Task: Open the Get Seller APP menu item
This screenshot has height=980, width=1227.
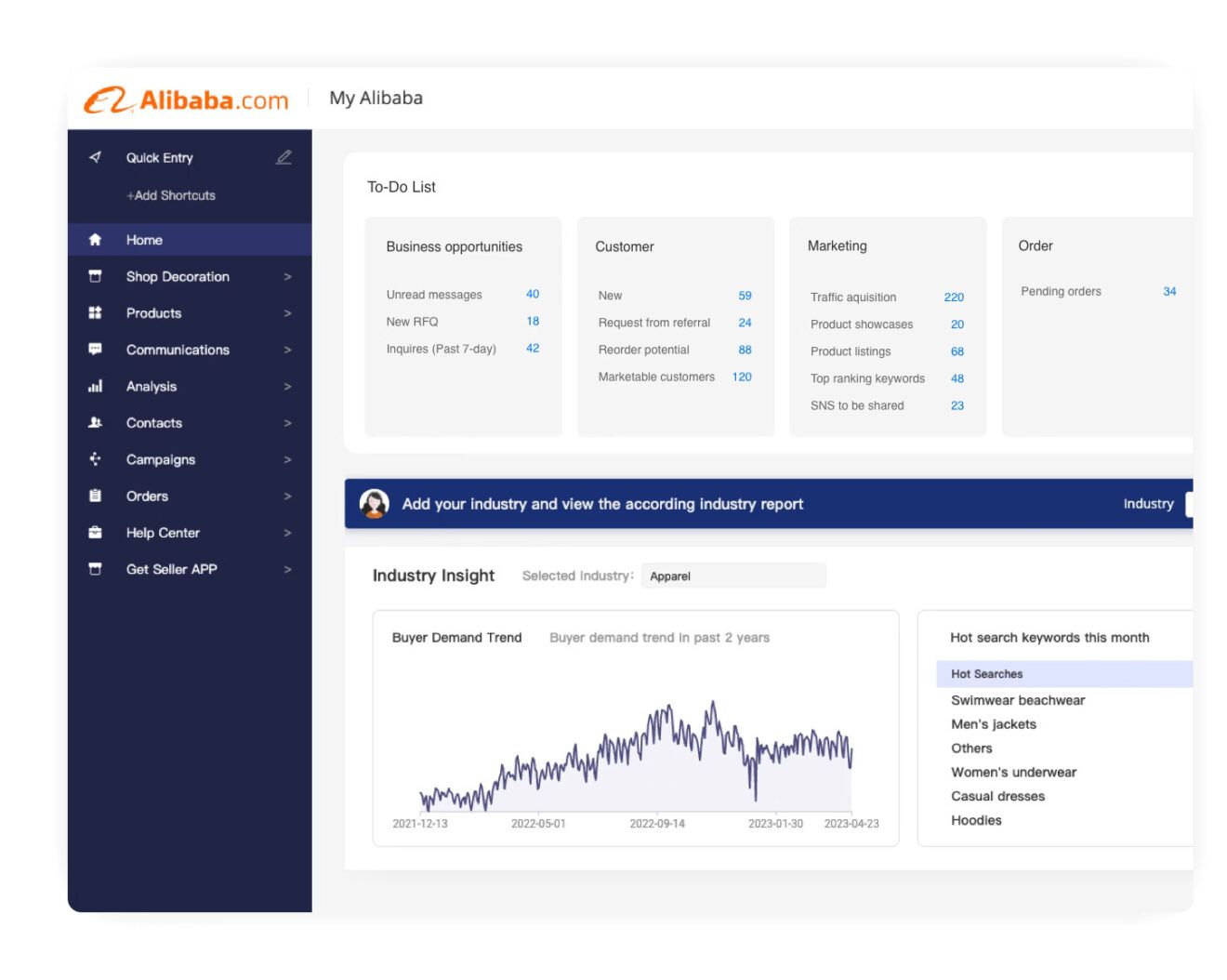Action: [x=171, y=569]
